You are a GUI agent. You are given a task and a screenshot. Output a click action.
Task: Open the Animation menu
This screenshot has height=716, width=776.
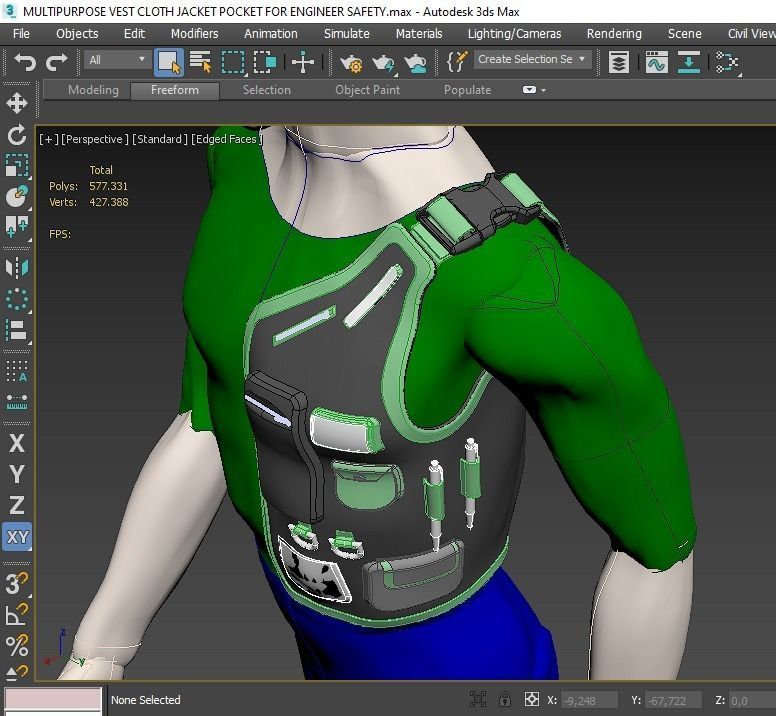coord(271,34)
